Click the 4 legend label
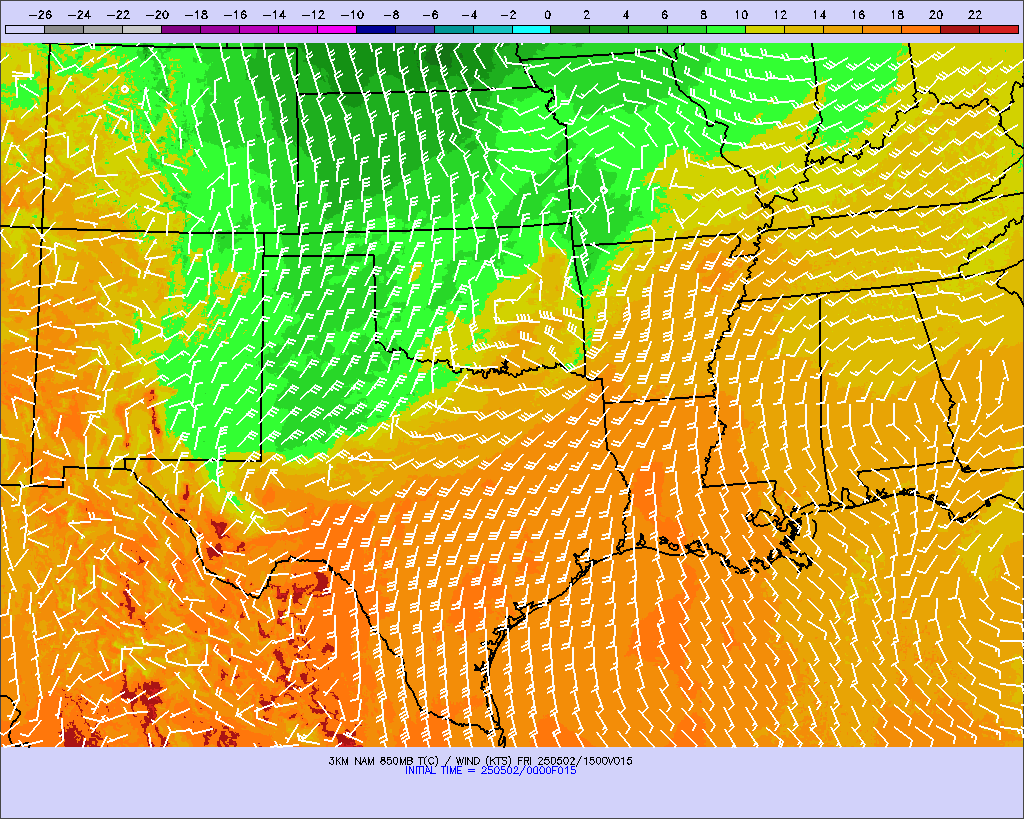Screen dimensions: 1024x819 [x=625, y=15]
